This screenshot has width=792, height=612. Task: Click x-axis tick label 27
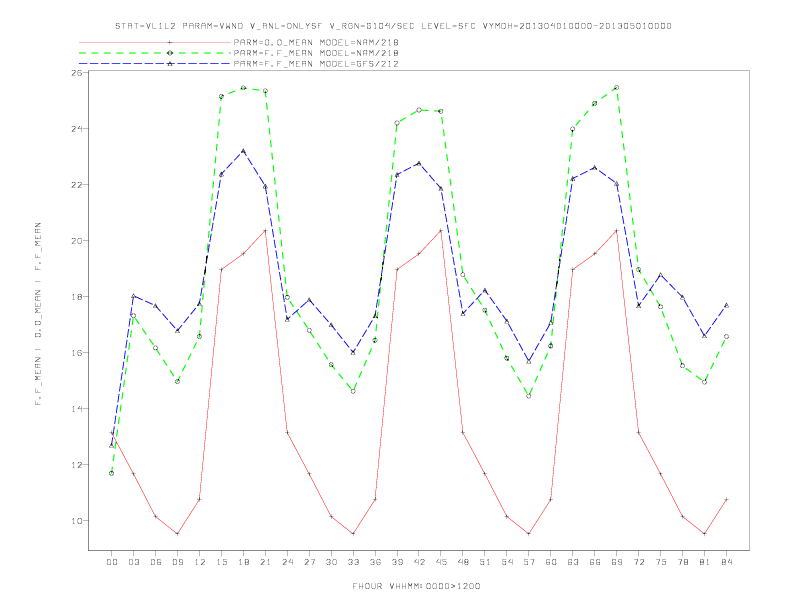click(x=309, y=562)
